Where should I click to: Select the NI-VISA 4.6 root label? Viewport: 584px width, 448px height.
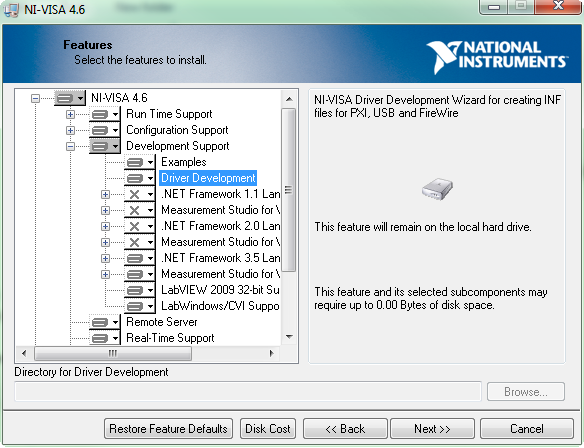119,98
